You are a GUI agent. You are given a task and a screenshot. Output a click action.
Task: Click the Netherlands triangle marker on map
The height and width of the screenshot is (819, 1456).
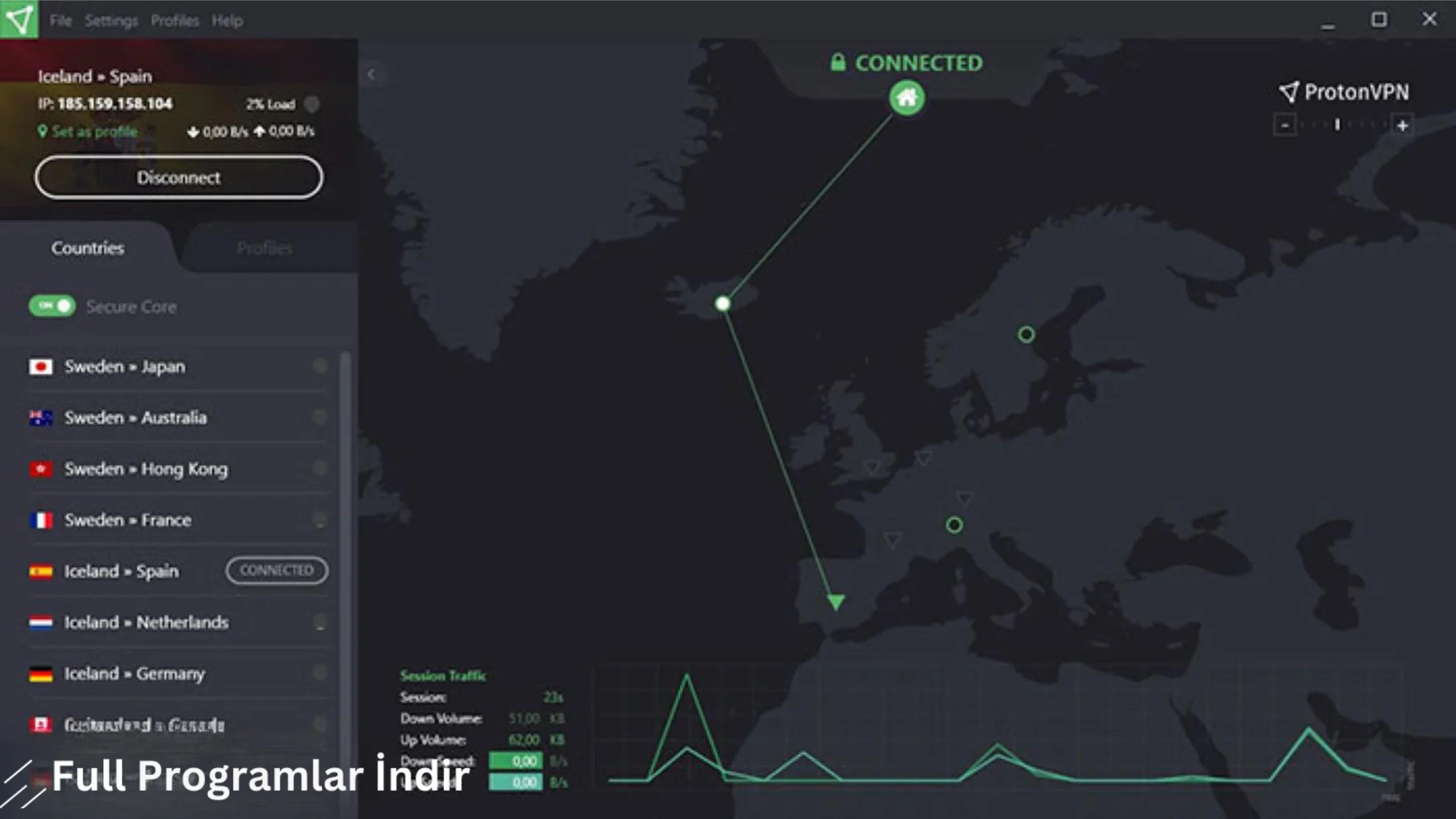(924, 458)
